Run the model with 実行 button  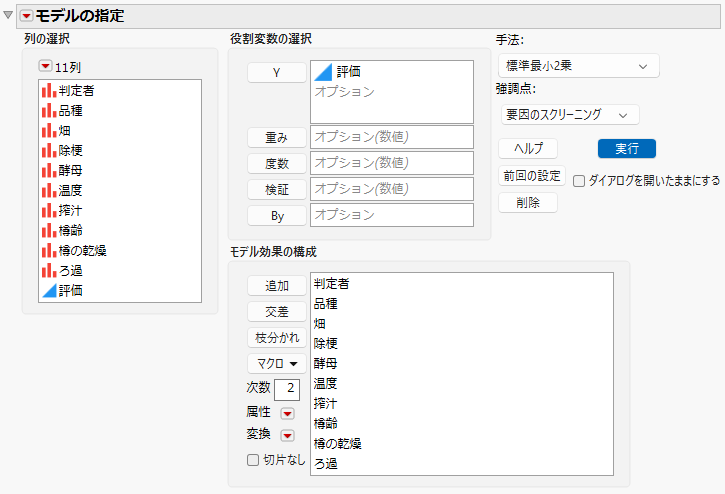click(627, 148)
